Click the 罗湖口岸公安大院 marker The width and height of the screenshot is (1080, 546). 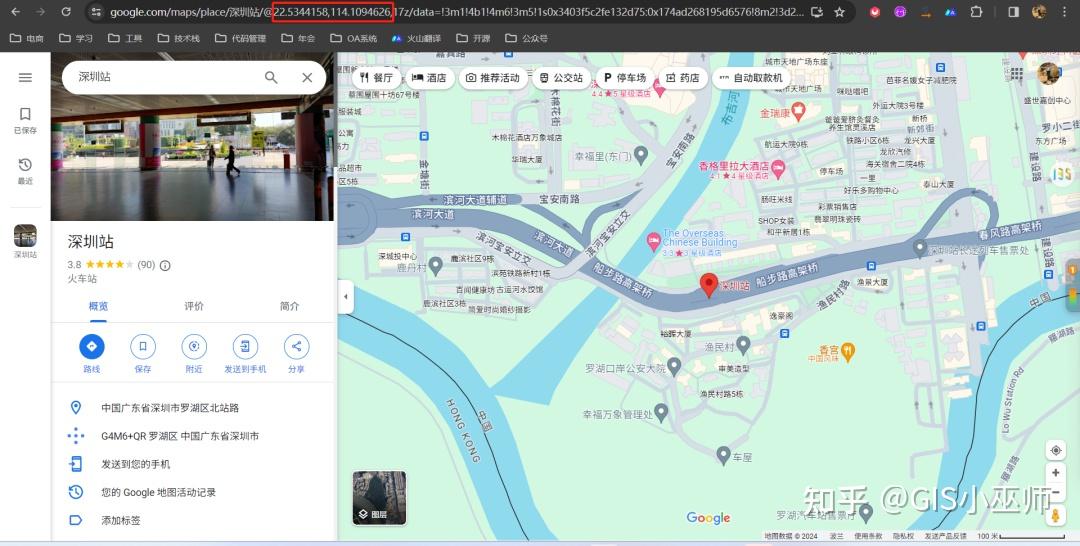[x=674, y=366]
